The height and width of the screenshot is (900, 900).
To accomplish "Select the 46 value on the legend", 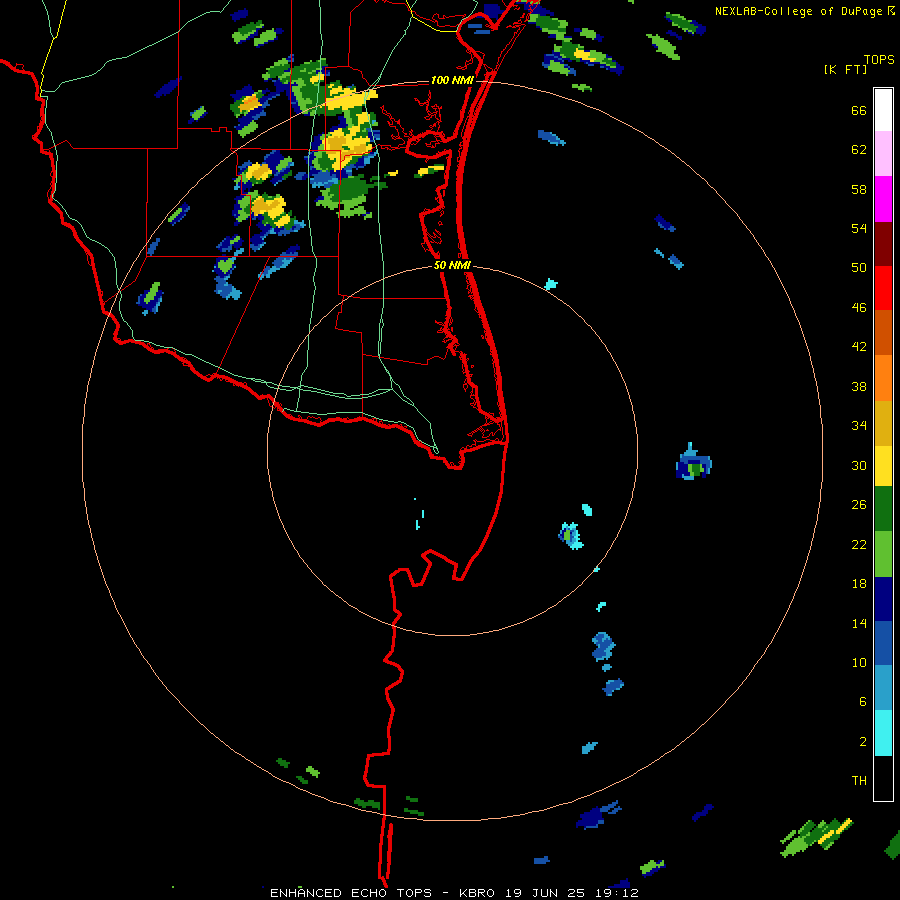I will coord(859,308).
